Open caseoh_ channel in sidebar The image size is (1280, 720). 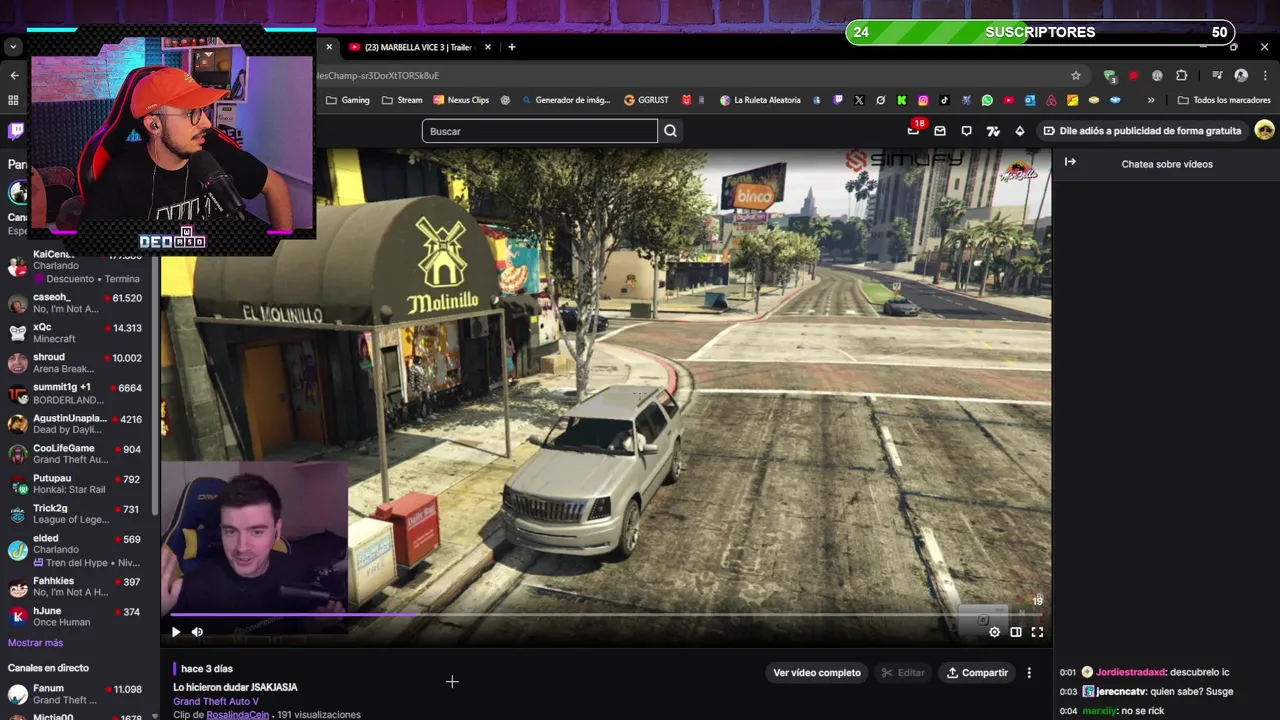coord(78,303)
